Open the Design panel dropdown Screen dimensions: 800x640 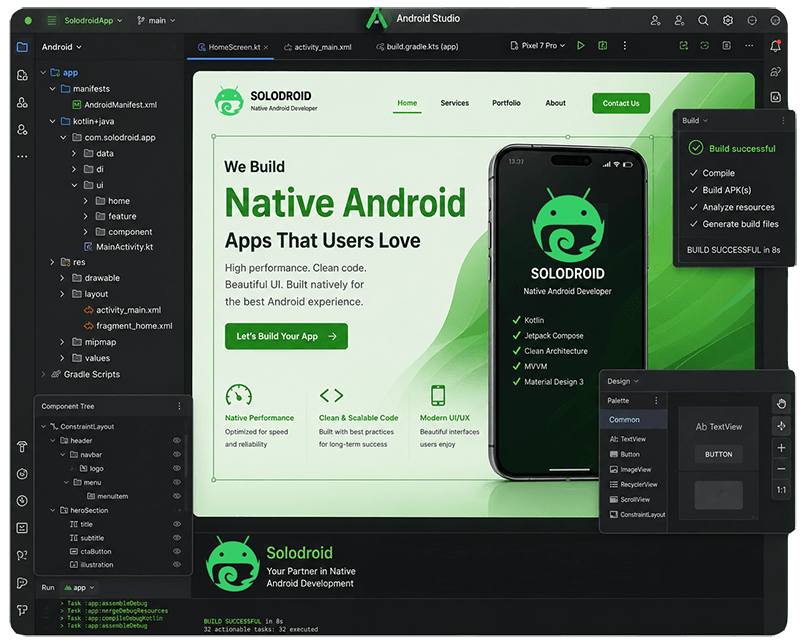[623, 381]
